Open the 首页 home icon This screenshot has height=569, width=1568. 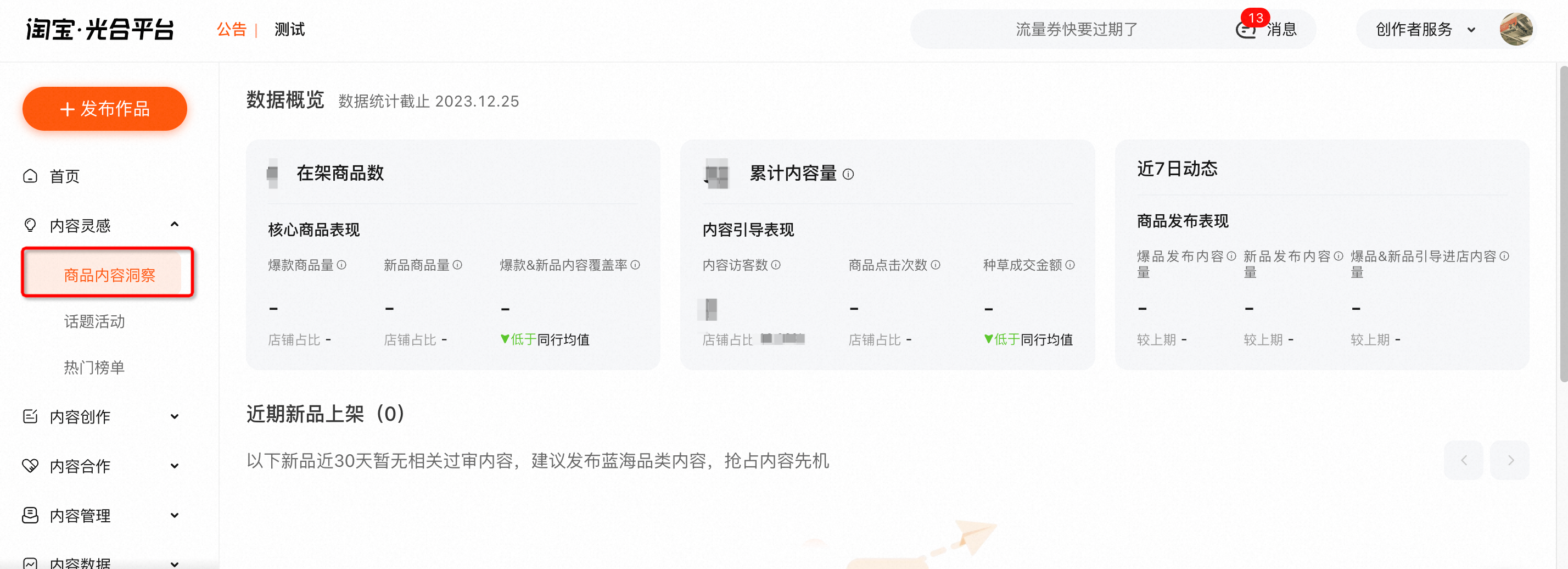[x=30, y=176]
